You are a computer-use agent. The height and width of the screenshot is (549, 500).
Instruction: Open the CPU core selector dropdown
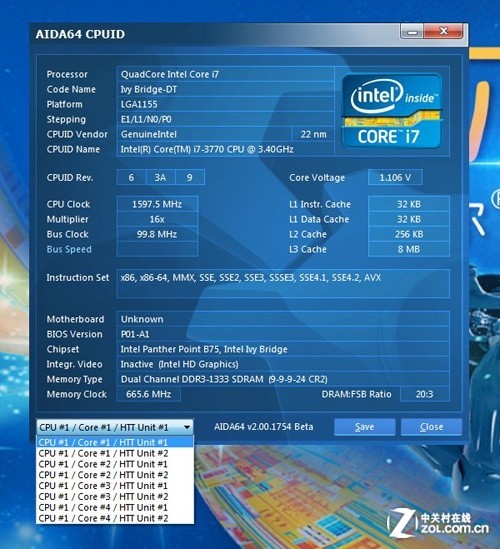(x=114, y=427)
